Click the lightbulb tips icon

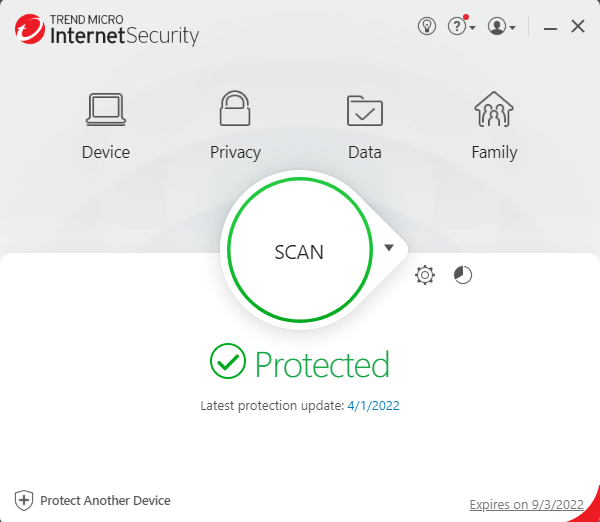click(x=427, y=27)
